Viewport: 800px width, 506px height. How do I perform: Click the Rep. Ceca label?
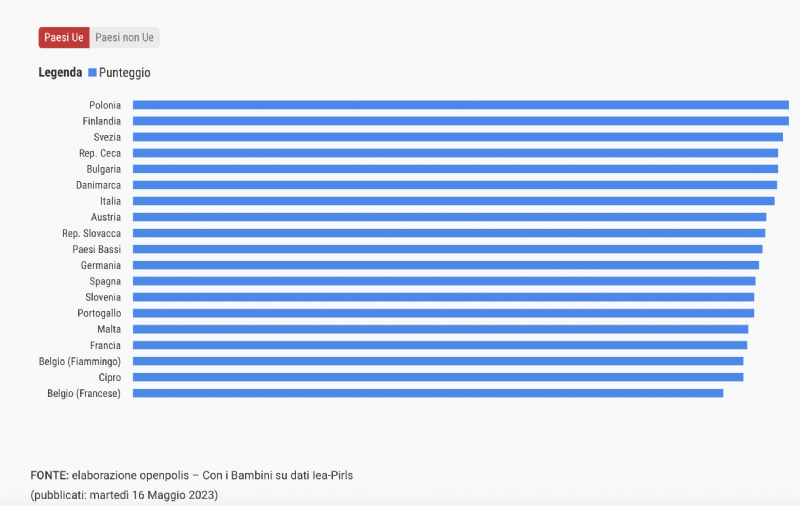pyautogui.click(x=100, y=153)
